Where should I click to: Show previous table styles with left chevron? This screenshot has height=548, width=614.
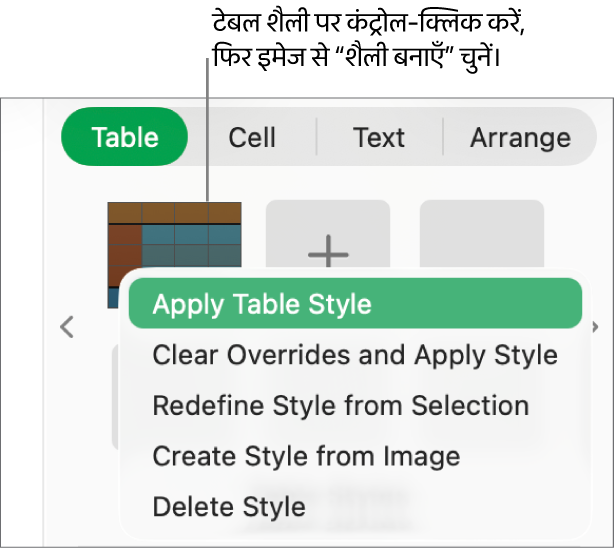(x=67, y=327)
